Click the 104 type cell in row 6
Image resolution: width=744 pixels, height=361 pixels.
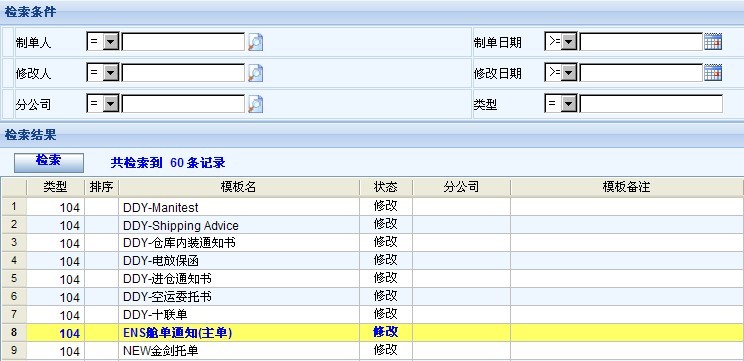pos(56,297)
